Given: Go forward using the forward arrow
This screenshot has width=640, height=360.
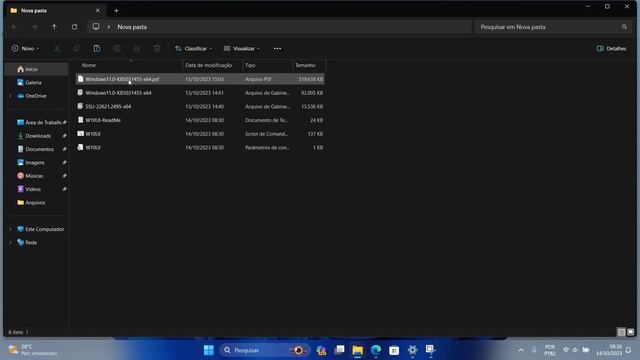Looking at the screenshot, I should [34, 27].
